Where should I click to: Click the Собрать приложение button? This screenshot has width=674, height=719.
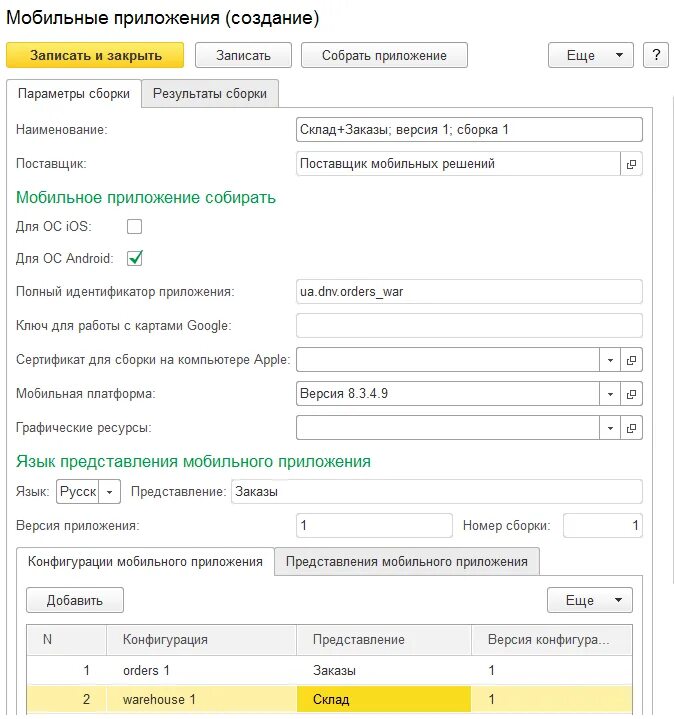click(x=384, y=56)
